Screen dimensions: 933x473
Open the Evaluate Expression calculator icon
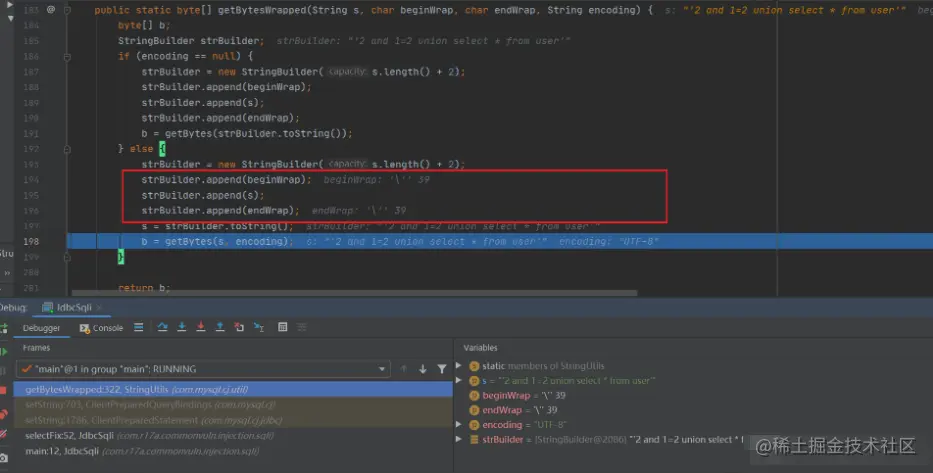(x=283, y=327)
